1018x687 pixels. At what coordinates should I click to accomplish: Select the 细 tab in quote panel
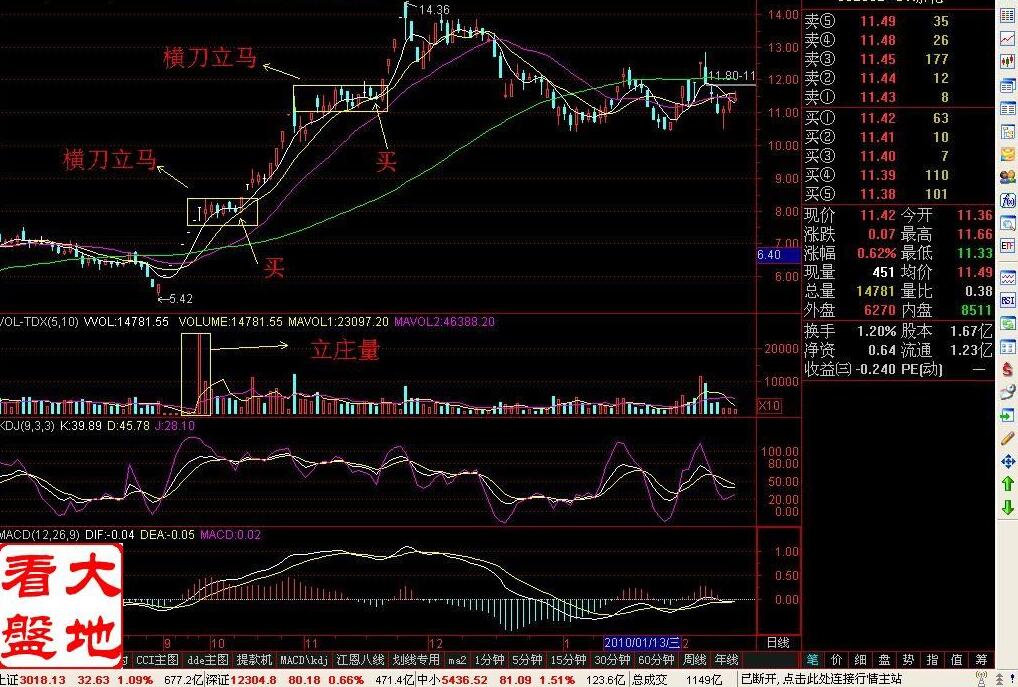pyautogui.click(x=860, y=660)
